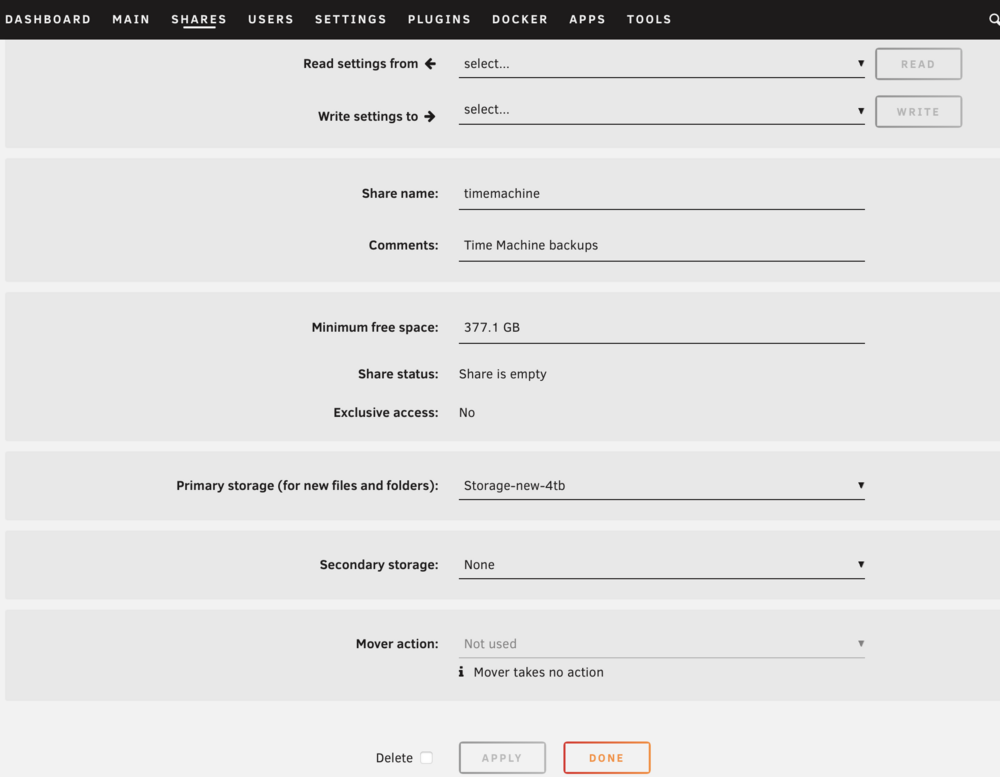
Task: Click the left arrow icon next to 'Read settings from'
Action: click(430, 63)
